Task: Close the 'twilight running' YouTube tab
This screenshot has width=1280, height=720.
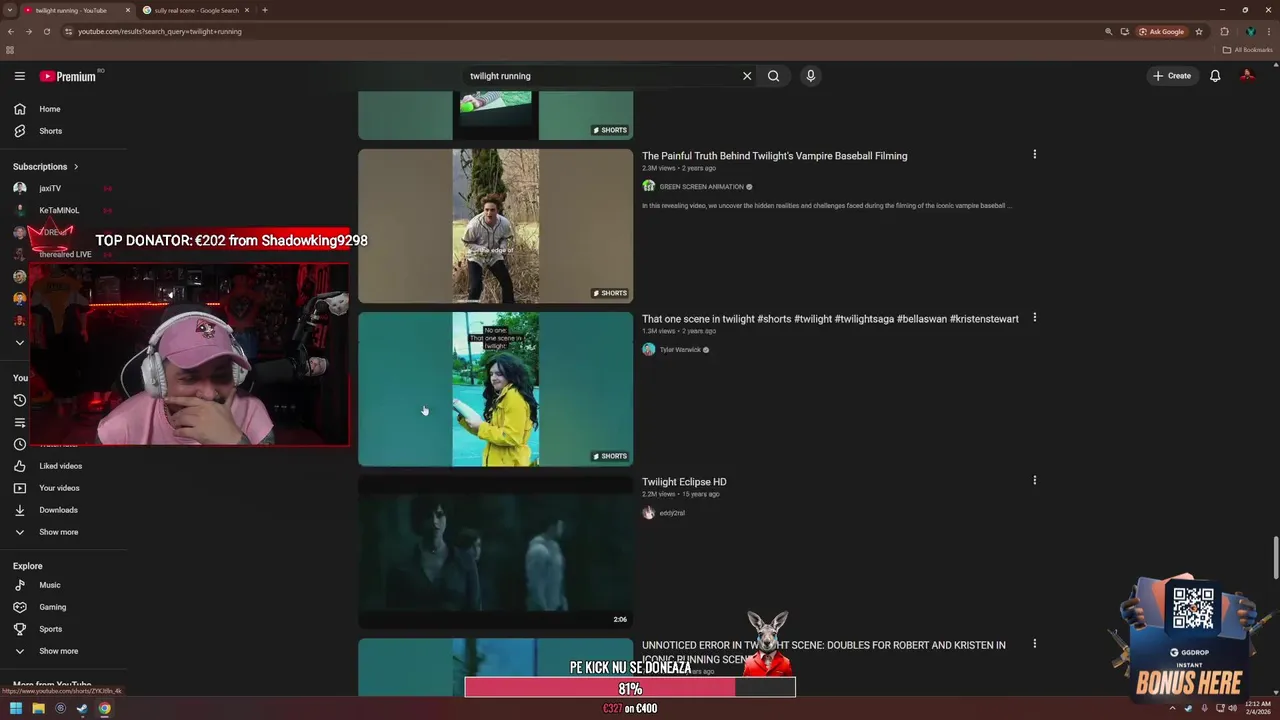Action: point(128,10)
